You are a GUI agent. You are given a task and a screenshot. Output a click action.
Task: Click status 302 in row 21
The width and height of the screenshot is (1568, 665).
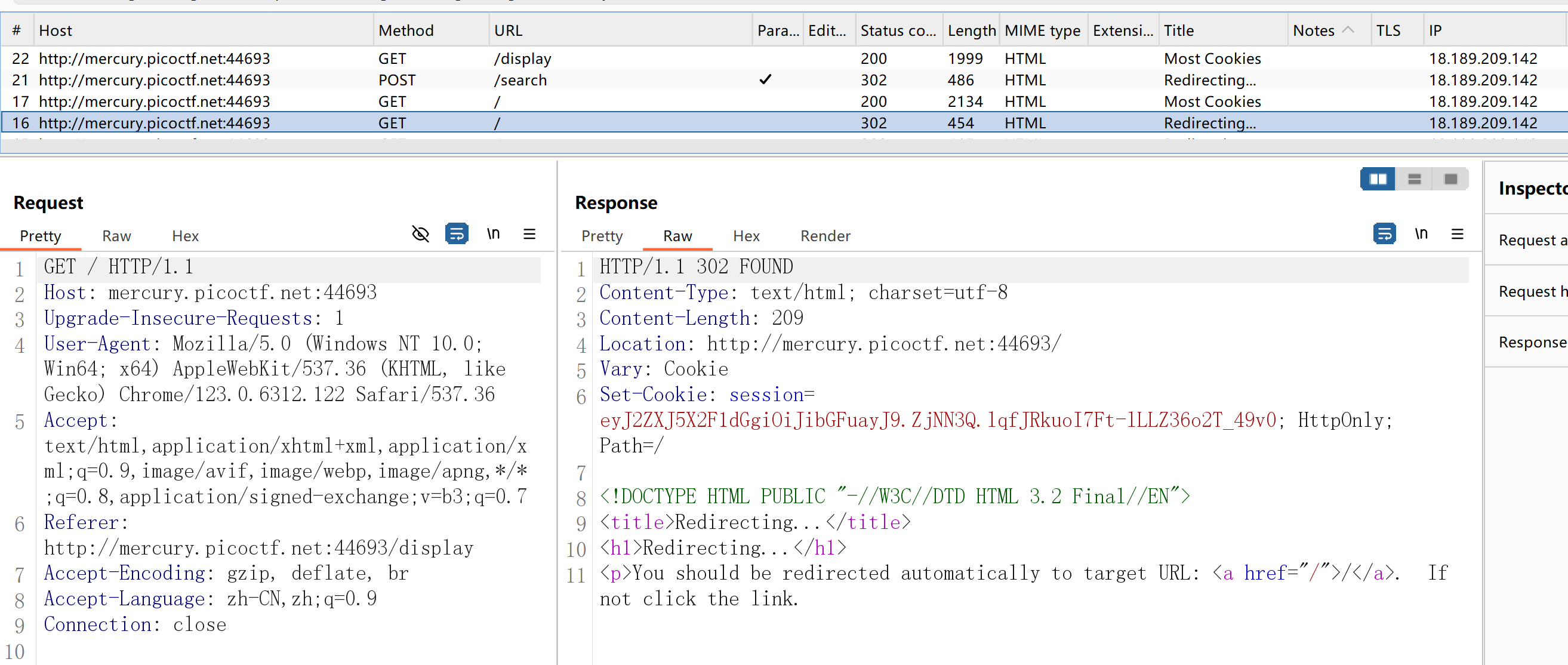(873, 80)
